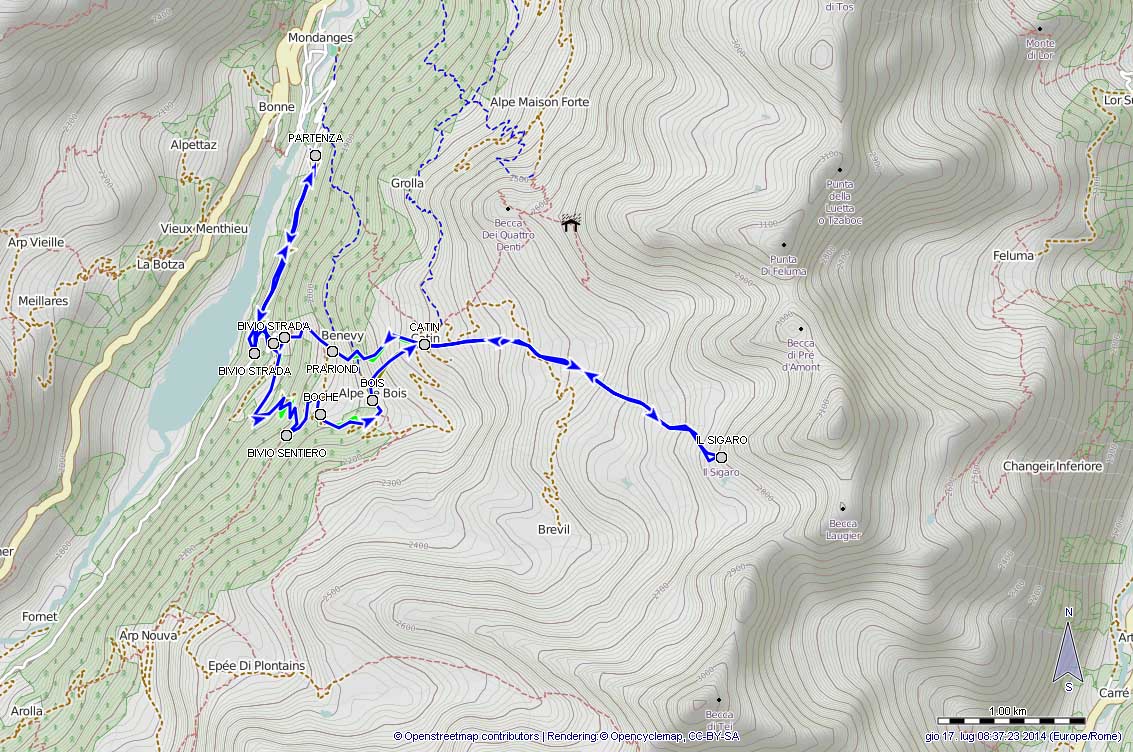Click the Becca Laugier summit dot
1133x752 pixels.
tap(843, 507)
